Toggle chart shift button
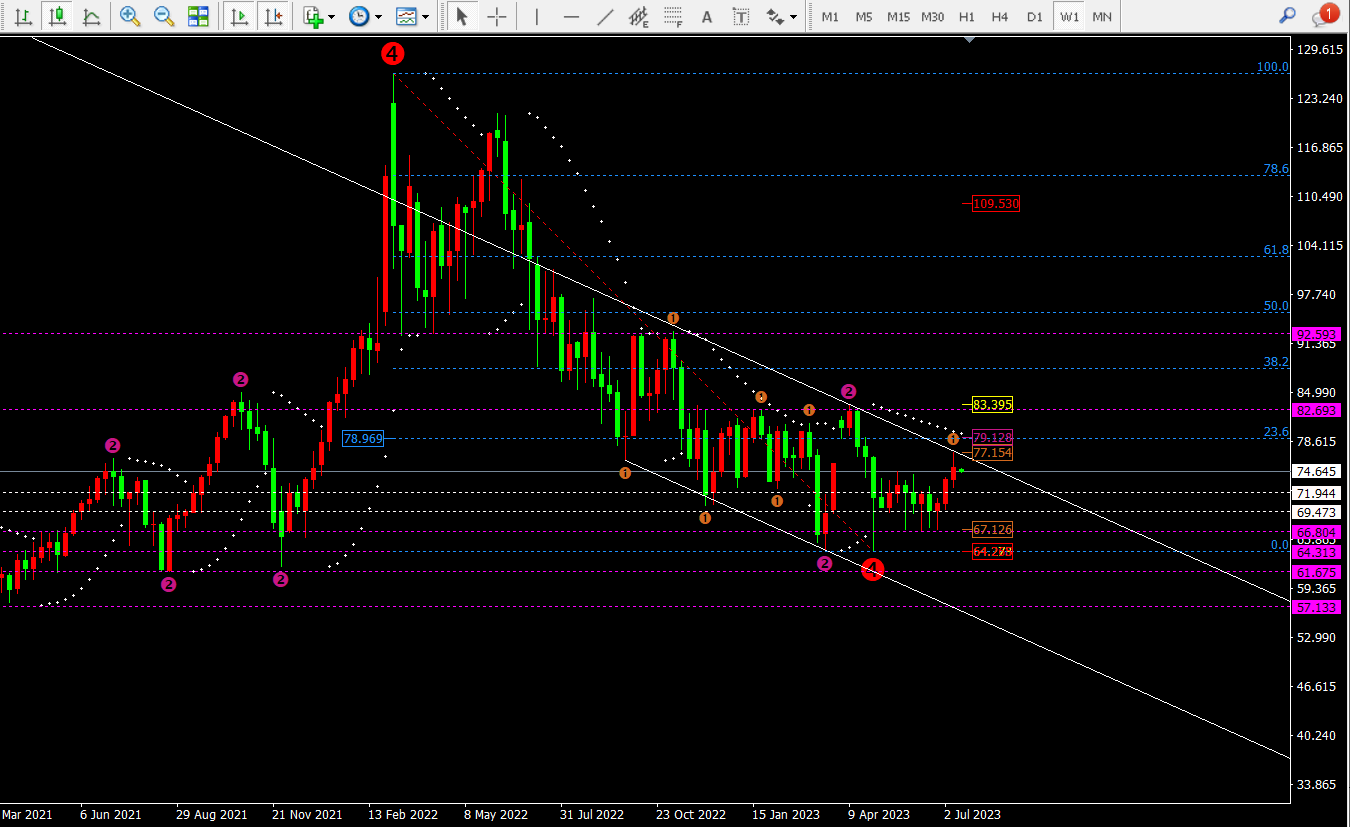This screenshot has height=827, width=1350. [x=272, y=16]
